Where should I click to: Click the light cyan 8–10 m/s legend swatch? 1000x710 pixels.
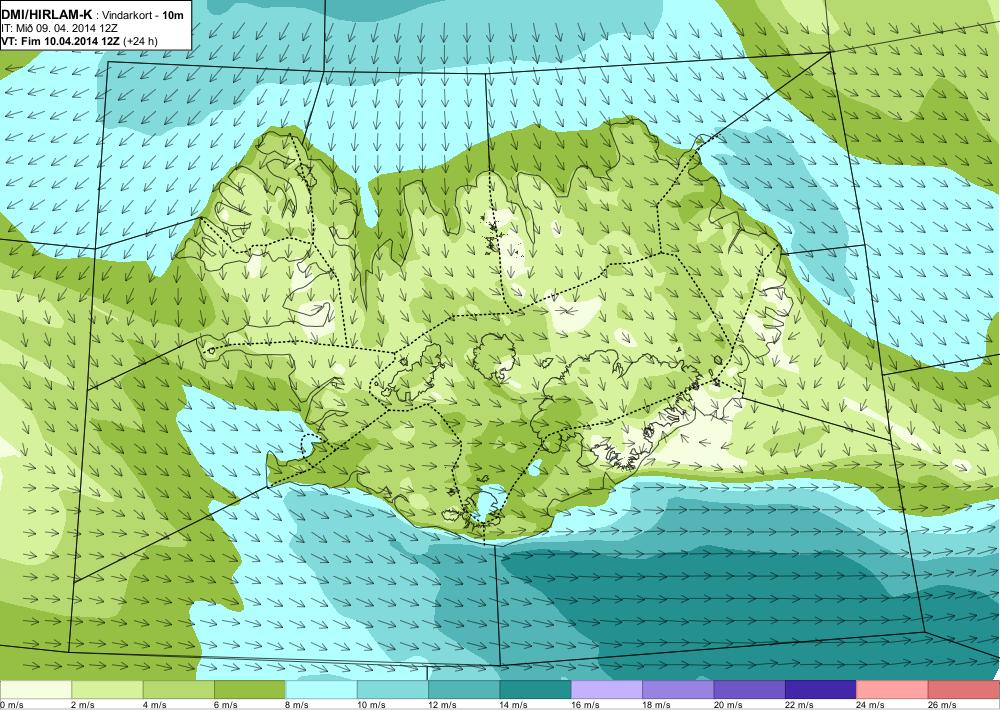[321, 690]
